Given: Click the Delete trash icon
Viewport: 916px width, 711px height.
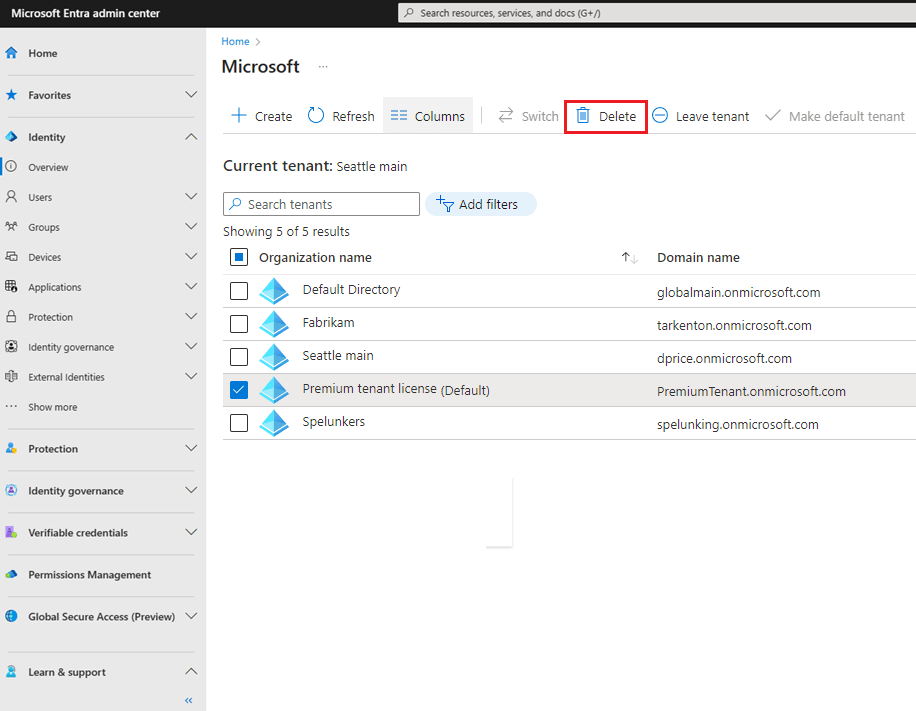Looking at the screenshot, I should [585, 116].
